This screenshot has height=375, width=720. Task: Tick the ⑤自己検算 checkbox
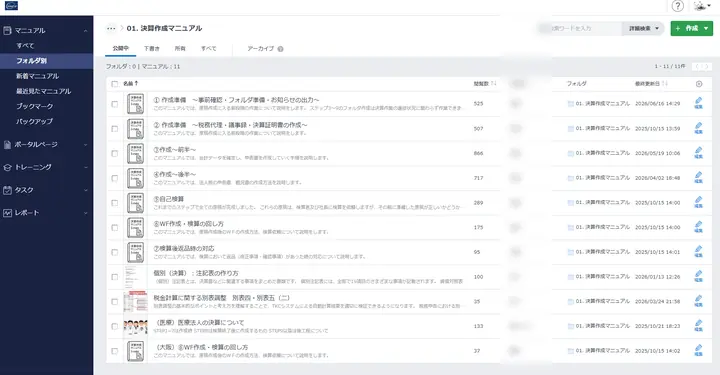coord(115,203)
